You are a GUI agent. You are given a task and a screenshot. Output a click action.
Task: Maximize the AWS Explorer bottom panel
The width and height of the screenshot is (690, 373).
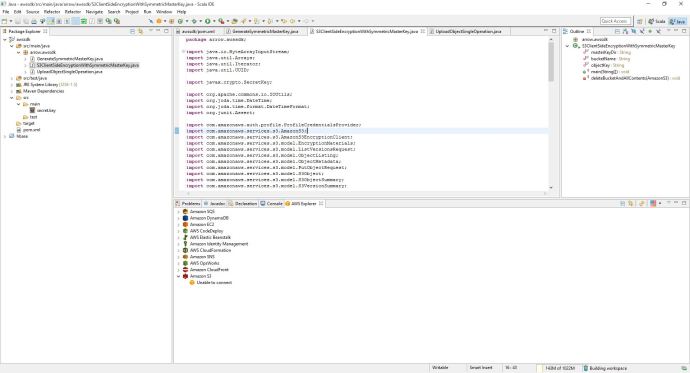coord(684,203)
